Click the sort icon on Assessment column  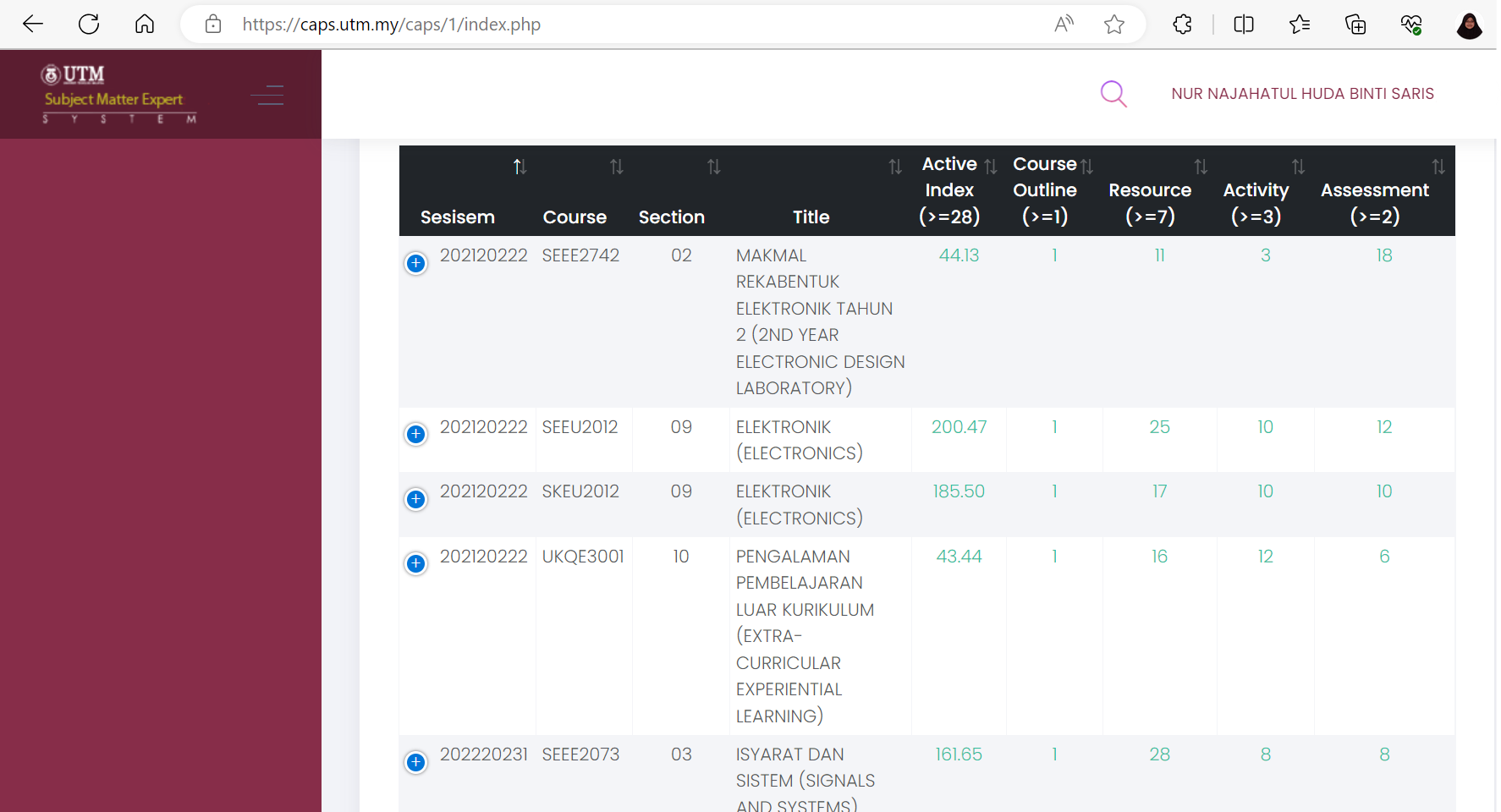tap(1439, 166)
